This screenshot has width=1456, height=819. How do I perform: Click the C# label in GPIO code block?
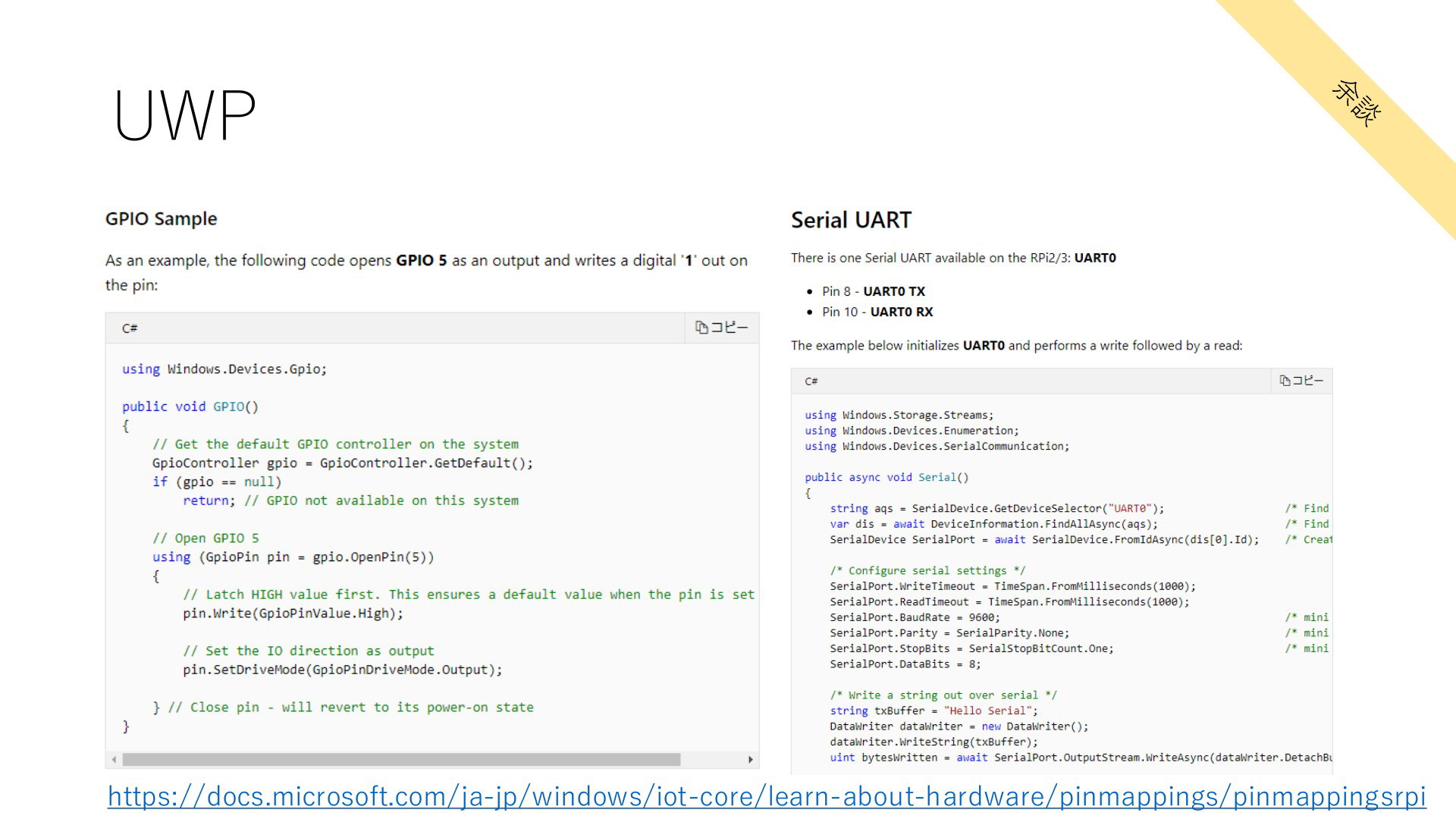tap(130, 328)
